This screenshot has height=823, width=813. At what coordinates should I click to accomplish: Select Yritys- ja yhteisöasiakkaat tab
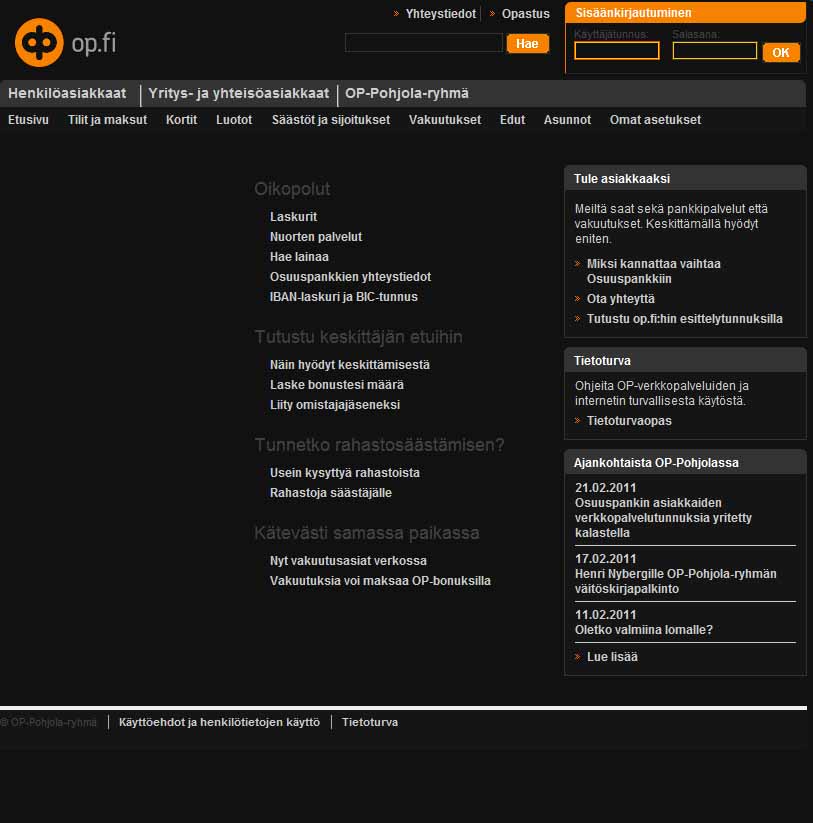(239, 93)
